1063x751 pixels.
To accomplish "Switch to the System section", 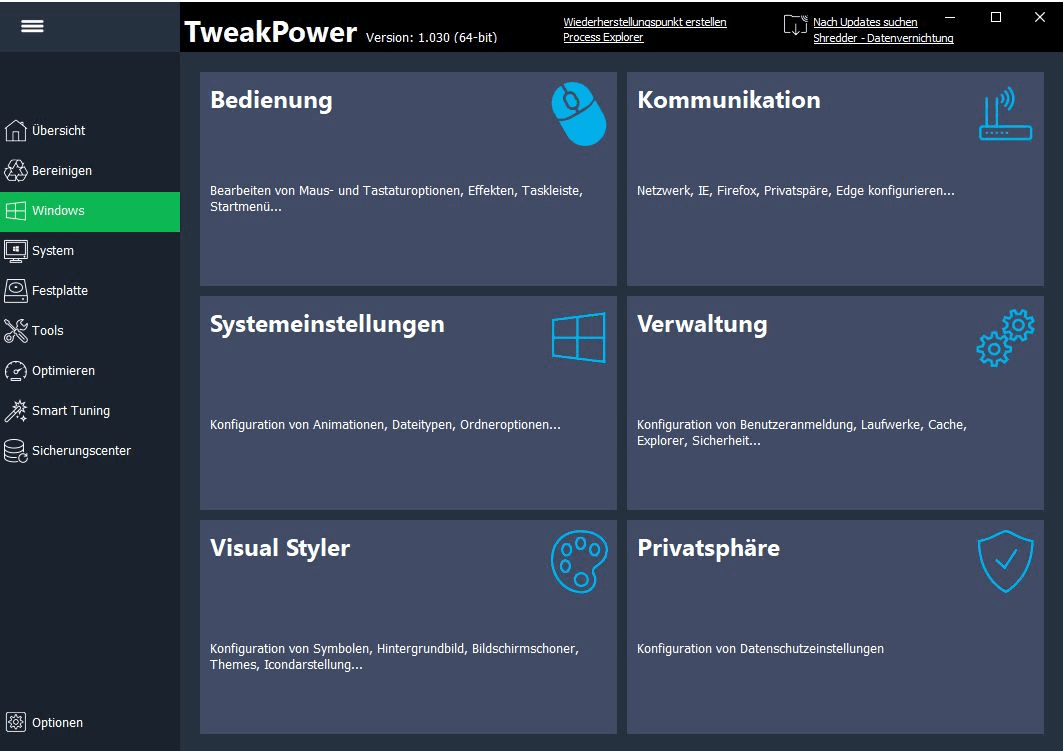I will tap(90, 251).
